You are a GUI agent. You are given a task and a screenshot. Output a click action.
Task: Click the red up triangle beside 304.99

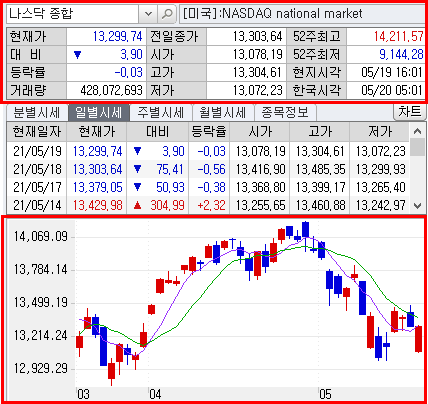[137, 205]
